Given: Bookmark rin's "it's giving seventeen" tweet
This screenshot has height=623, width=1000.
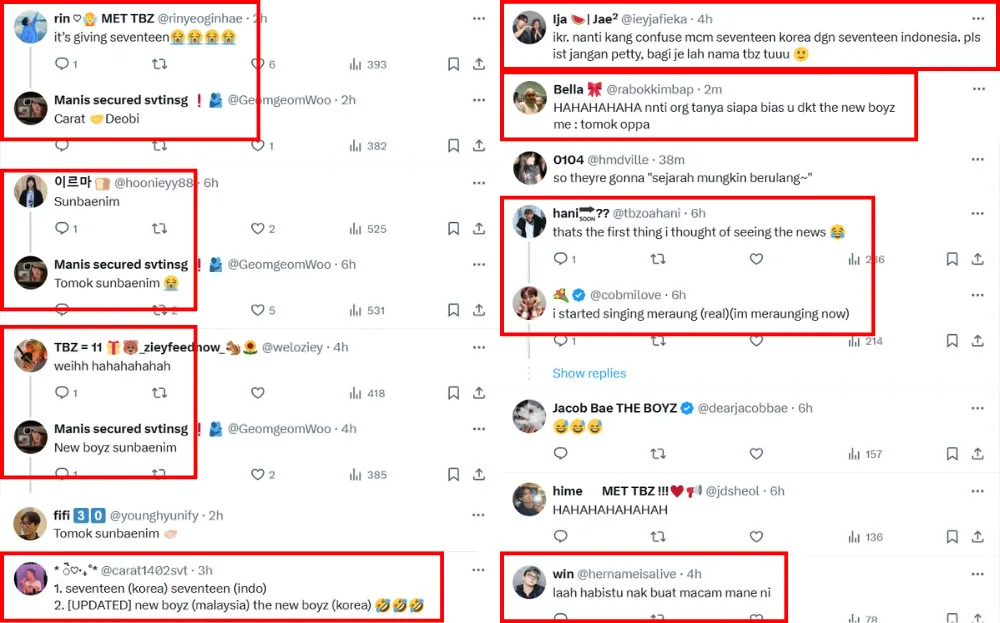Looking at the screenshot, I should coord(453,64).
